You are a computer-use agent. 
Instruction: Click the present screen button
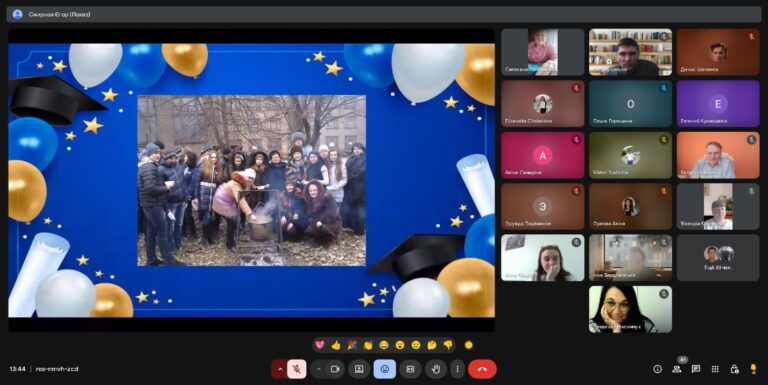tap(359, 369)
